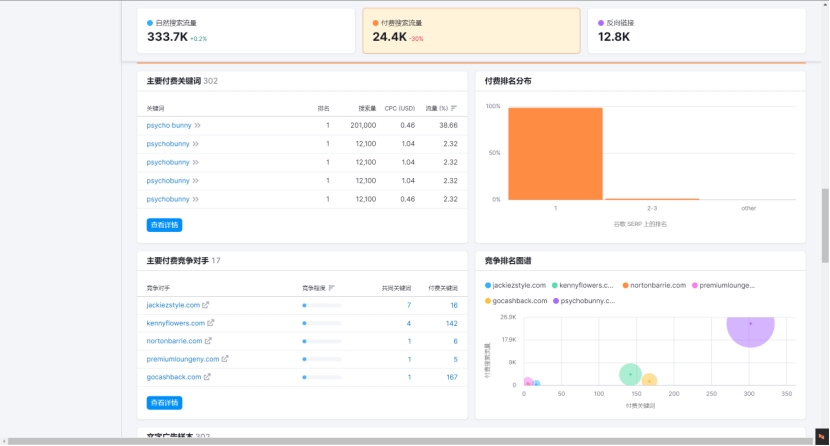This screenshot has width=830, height=446.
Task: Click the Semrush chat icon in bottom-right corner
Action: tap(821, 436)
